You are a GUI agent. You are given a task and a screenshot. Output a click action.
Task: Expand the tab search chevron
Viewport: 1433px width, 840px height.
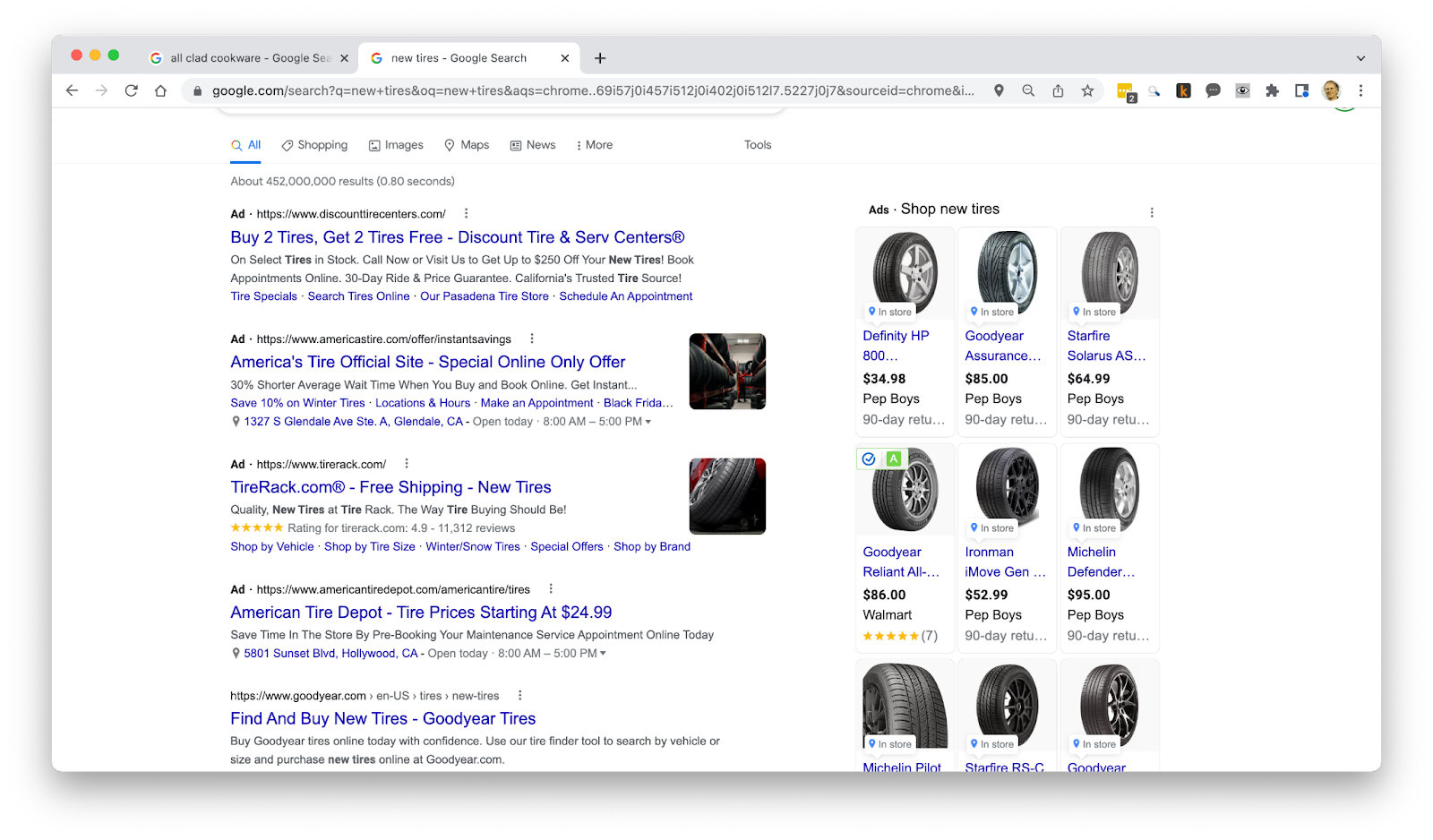[x=1360, y=58]
